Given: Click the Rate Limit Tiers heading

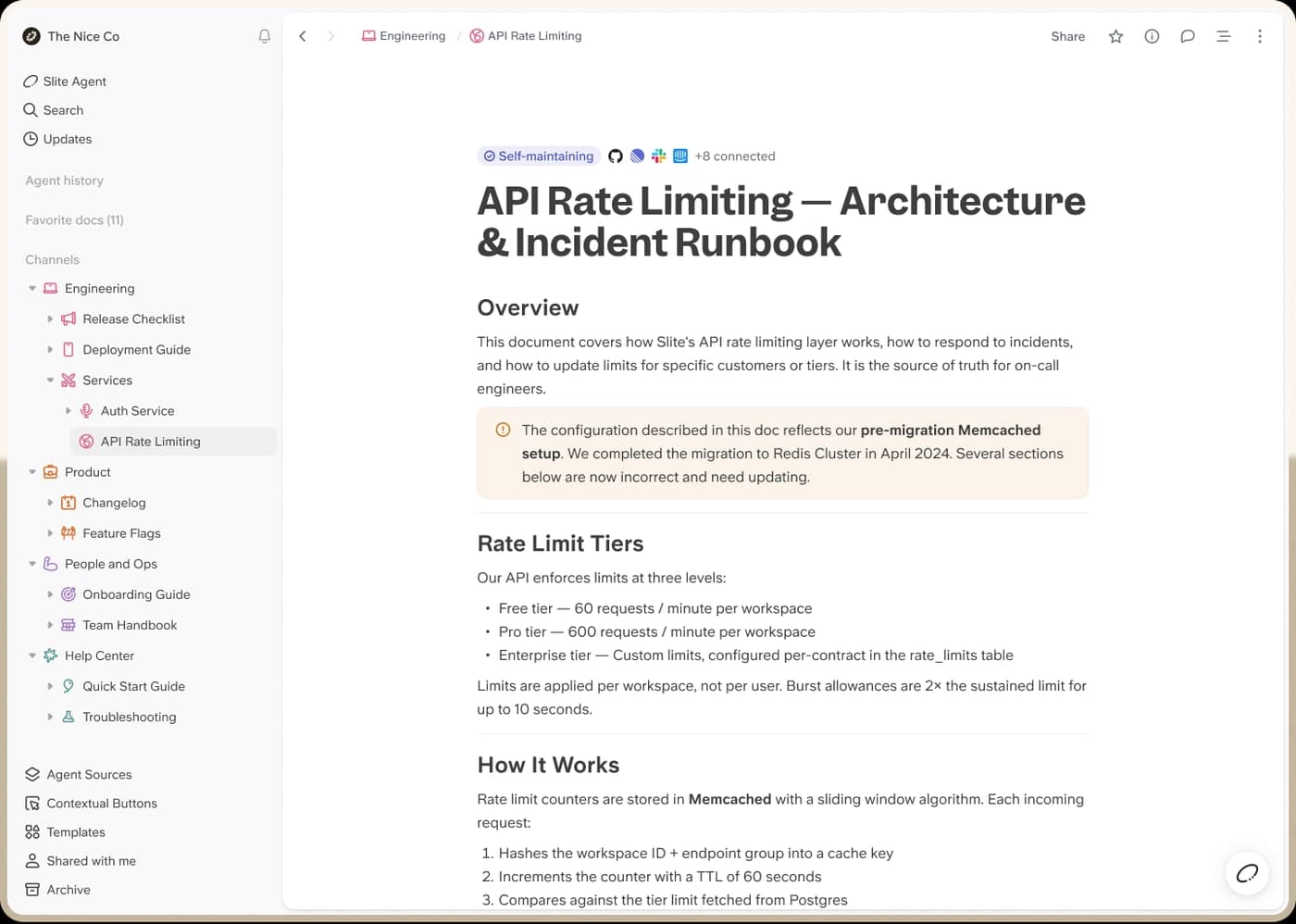Looking at the screenshot, I should click(560, 543).
